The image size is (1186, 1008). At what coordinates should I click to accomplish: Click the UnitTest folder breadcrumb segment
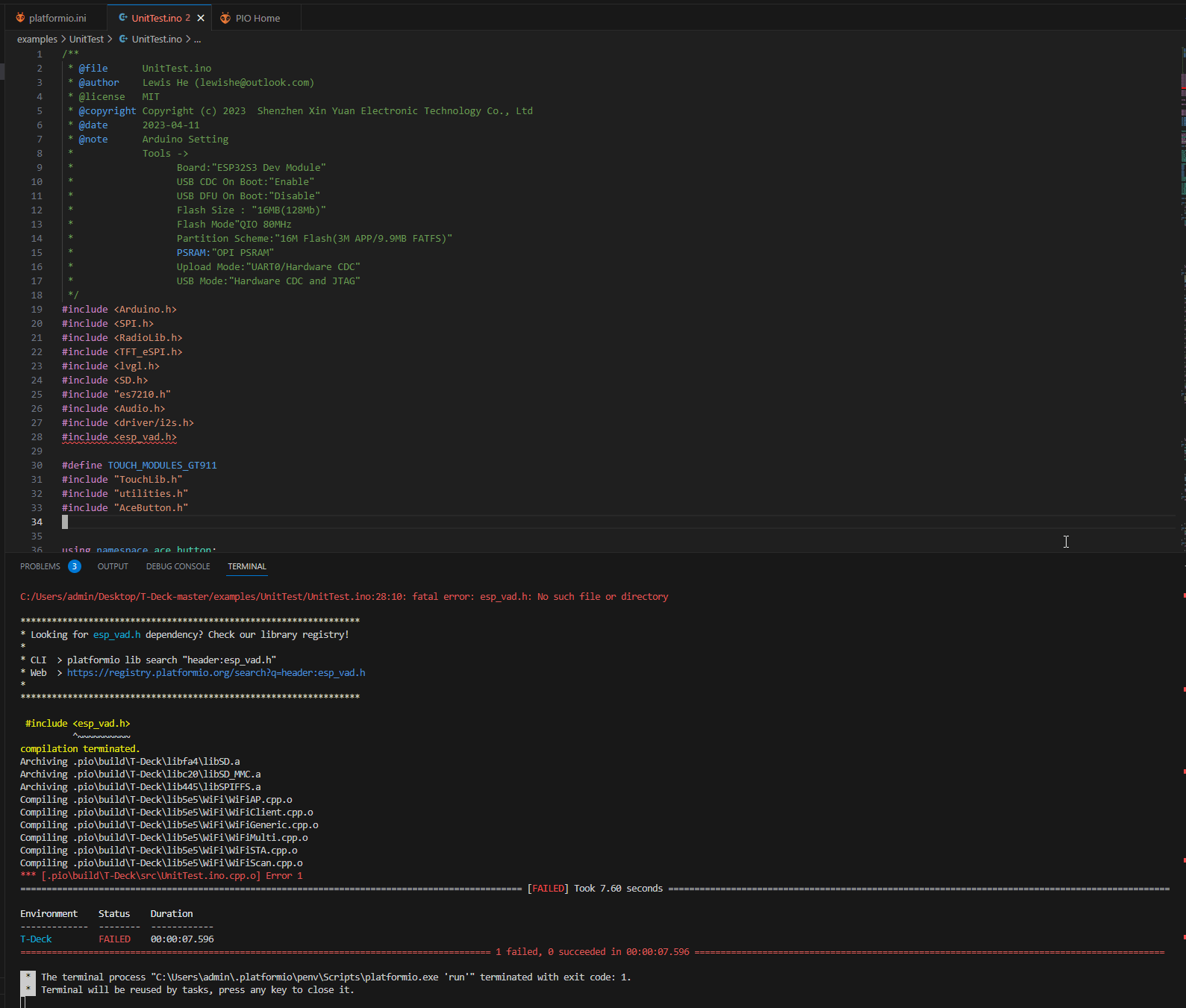point(87,39)
